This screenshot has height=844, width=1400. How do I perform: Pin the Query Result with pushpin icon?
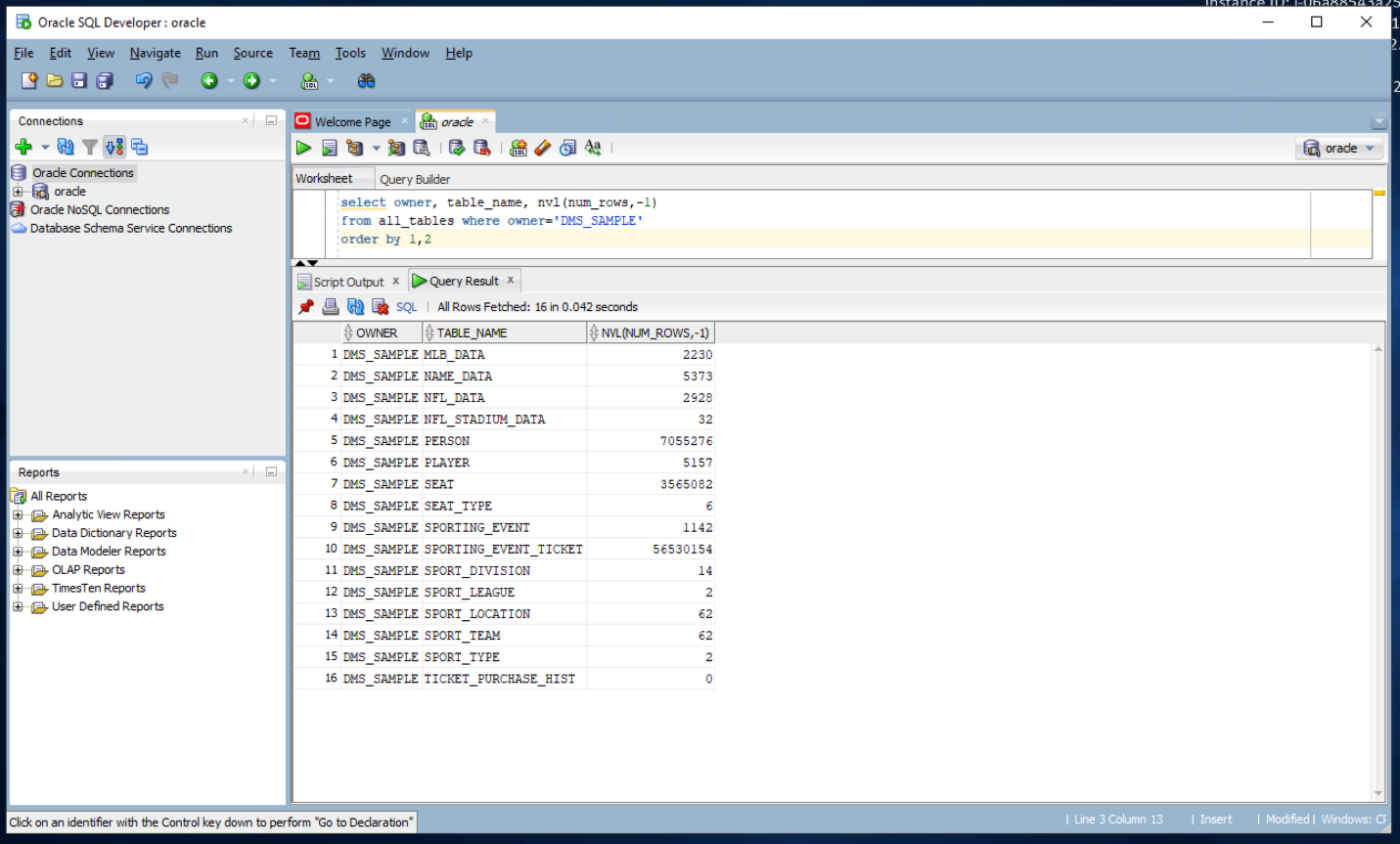pos(304,306)
